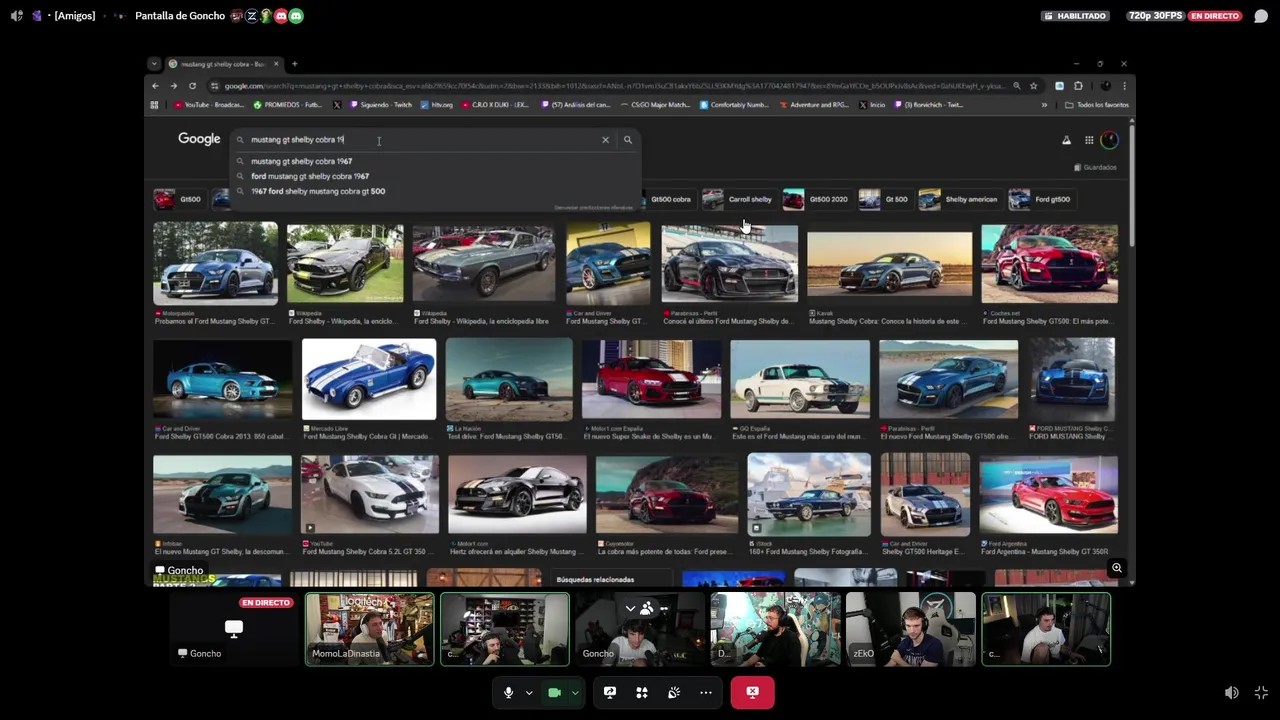Click the speaker icon beside Amigos

coord(16,16)
